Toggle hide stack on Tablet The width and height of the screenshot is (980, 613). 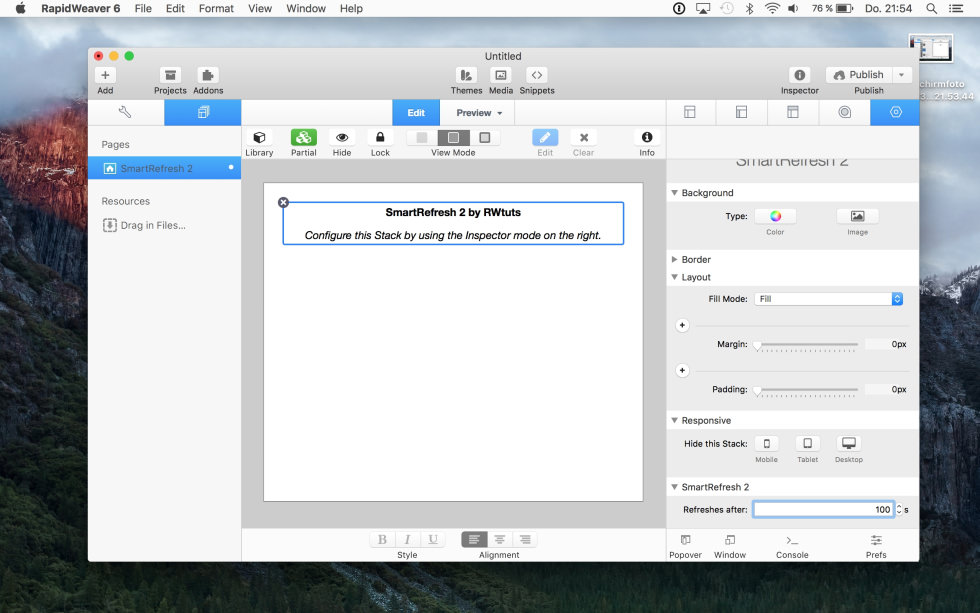(808, 444)
